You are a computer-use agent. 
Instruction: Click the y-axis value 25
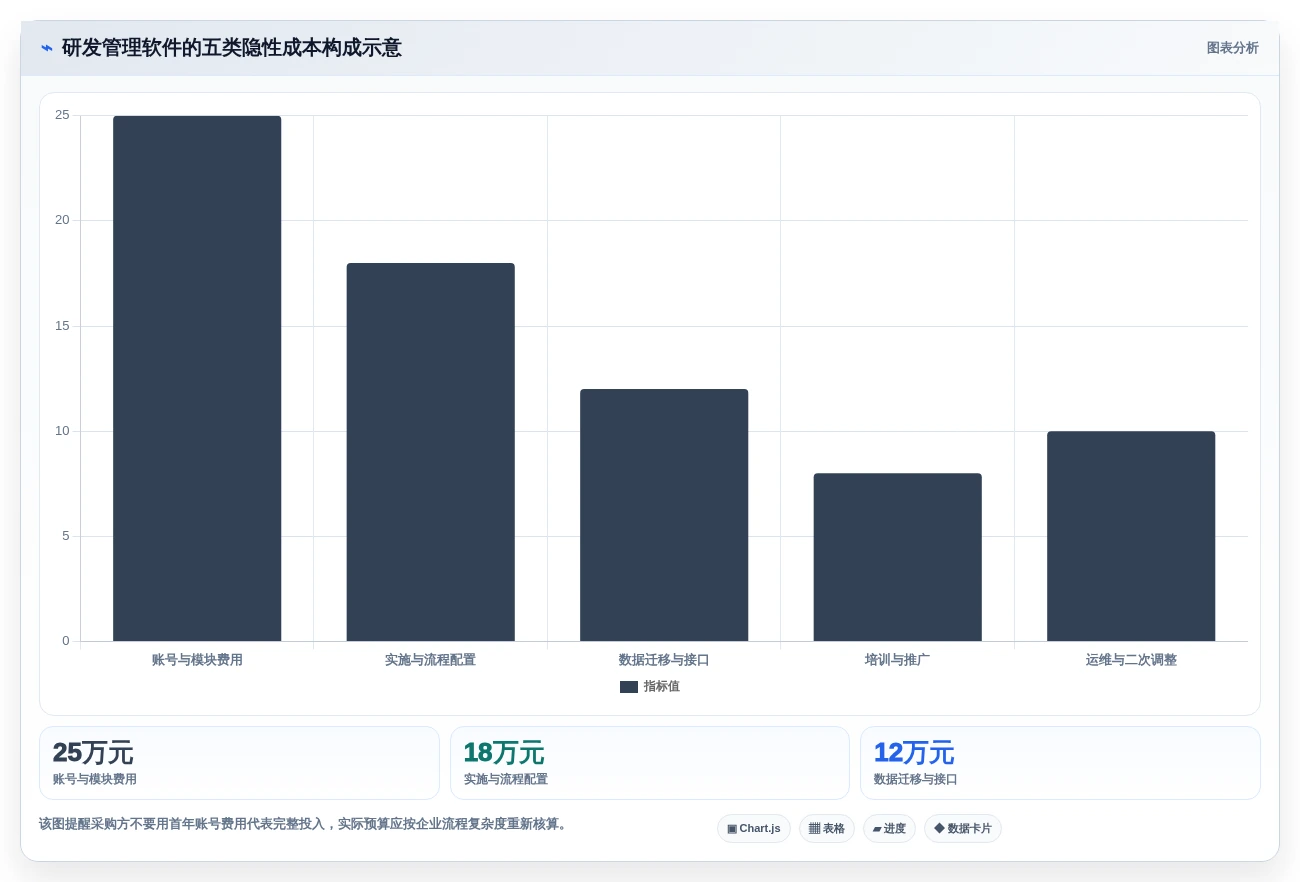(x=62, y=115)
